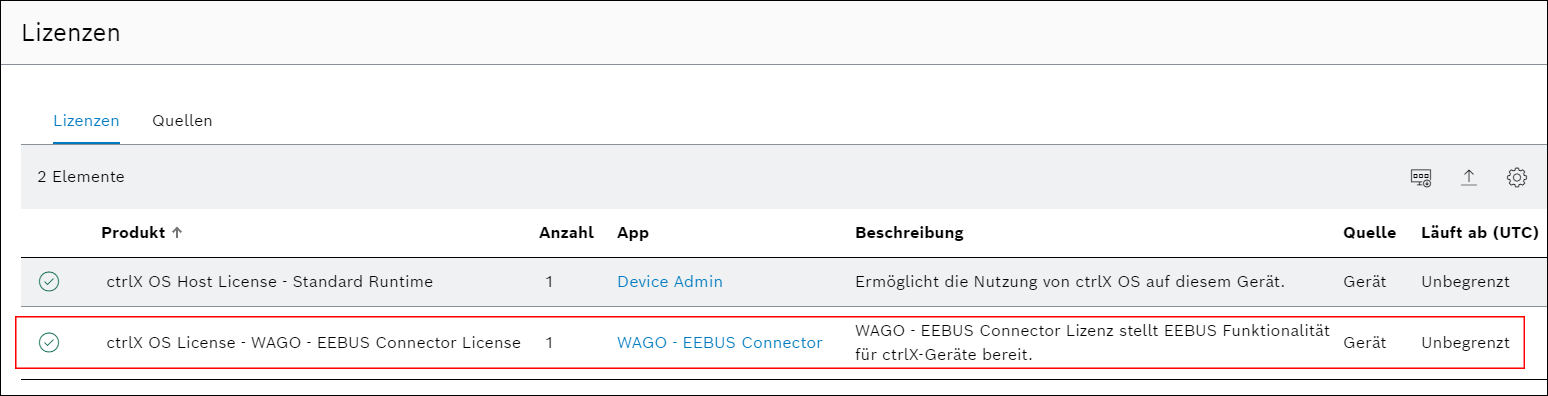Select the WAGO EEBUS Connector License product name
Screen dimensions: 1548x396
pos(313,343)
